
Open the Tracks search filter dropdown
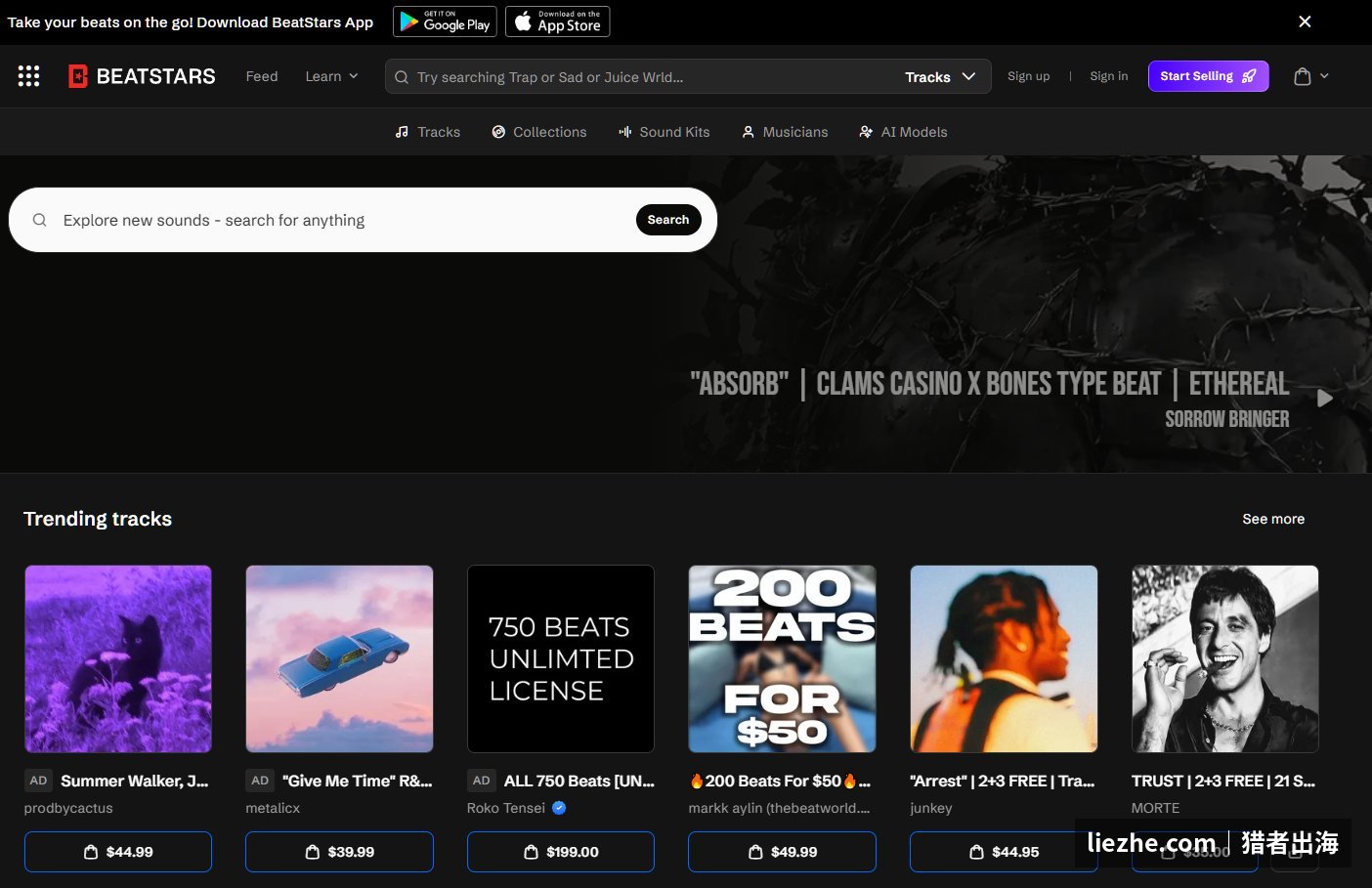point(940,77)
